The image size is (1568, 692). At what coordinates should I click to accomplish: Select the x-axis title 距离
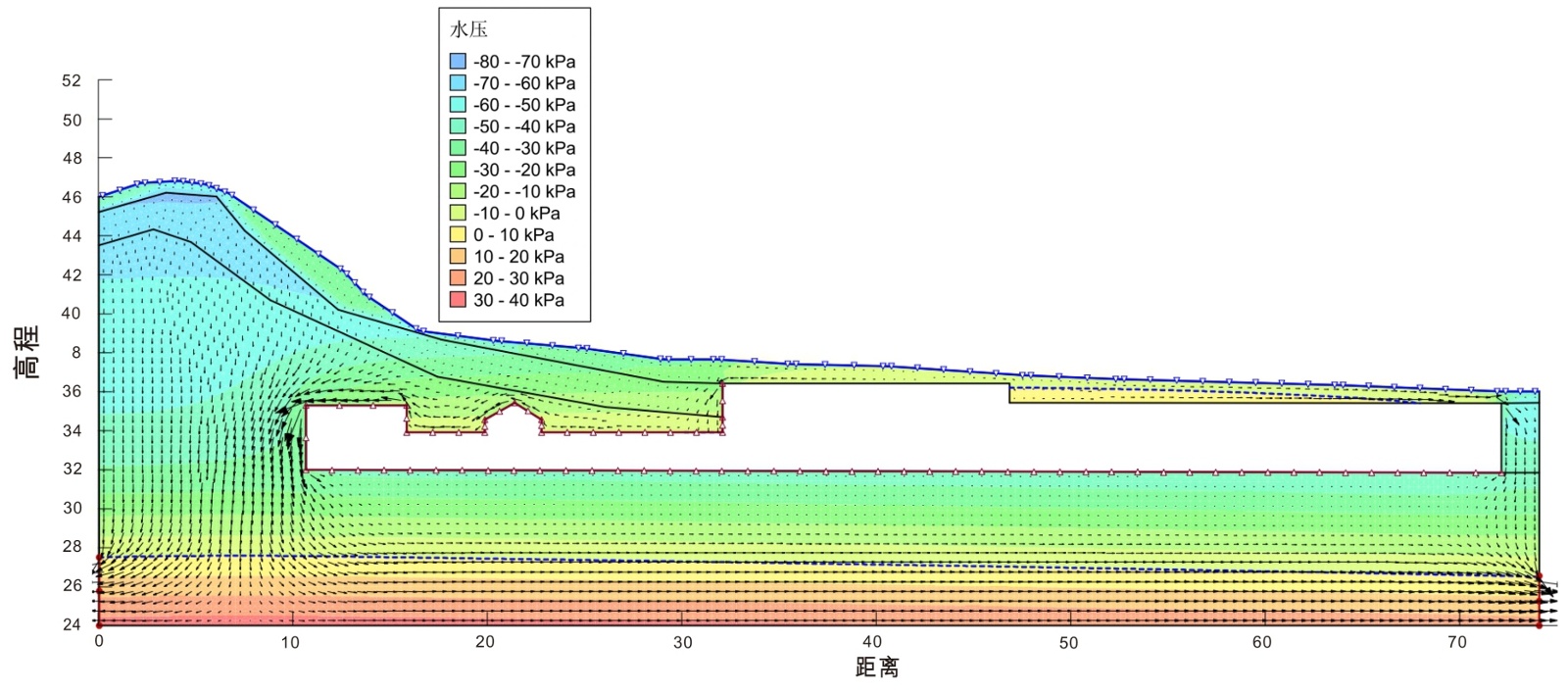(877, 667)
